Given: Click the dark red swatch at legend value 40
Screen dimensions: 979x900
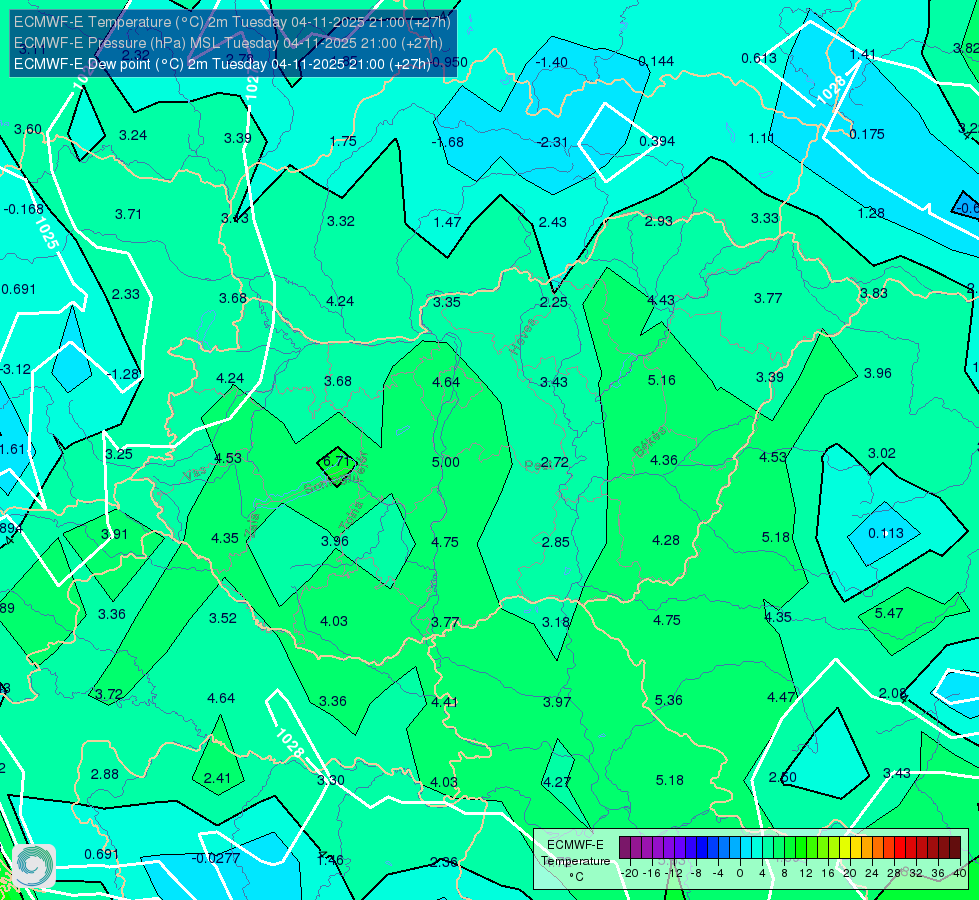Looking at the screenshot, I should (955, 848).
